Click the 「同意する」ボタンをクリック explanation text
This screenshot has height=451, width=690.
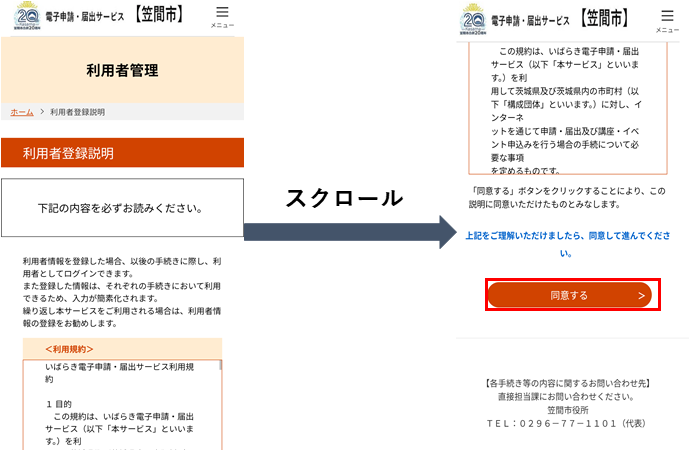(x=568, y=198)
